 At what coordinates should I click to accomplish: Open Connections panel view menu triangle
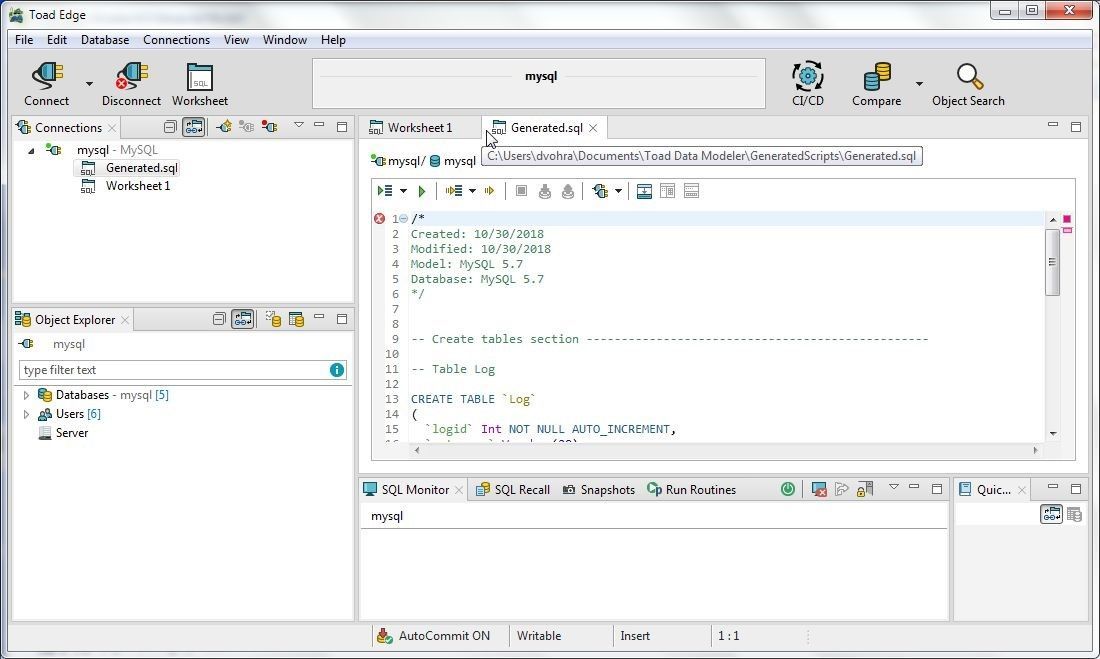click(x=299, y=125)
